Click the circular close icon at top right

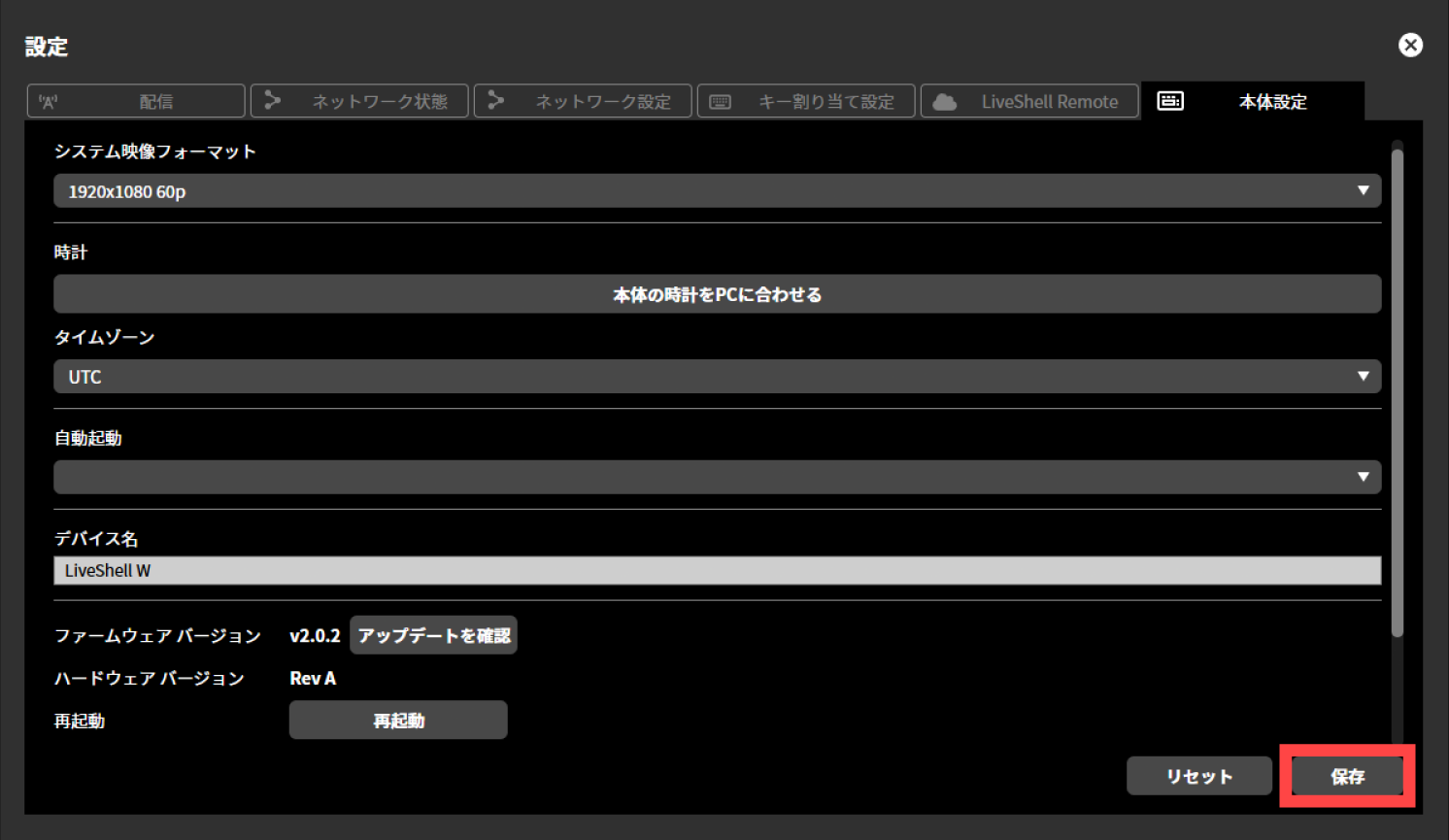coord(1410,45)
